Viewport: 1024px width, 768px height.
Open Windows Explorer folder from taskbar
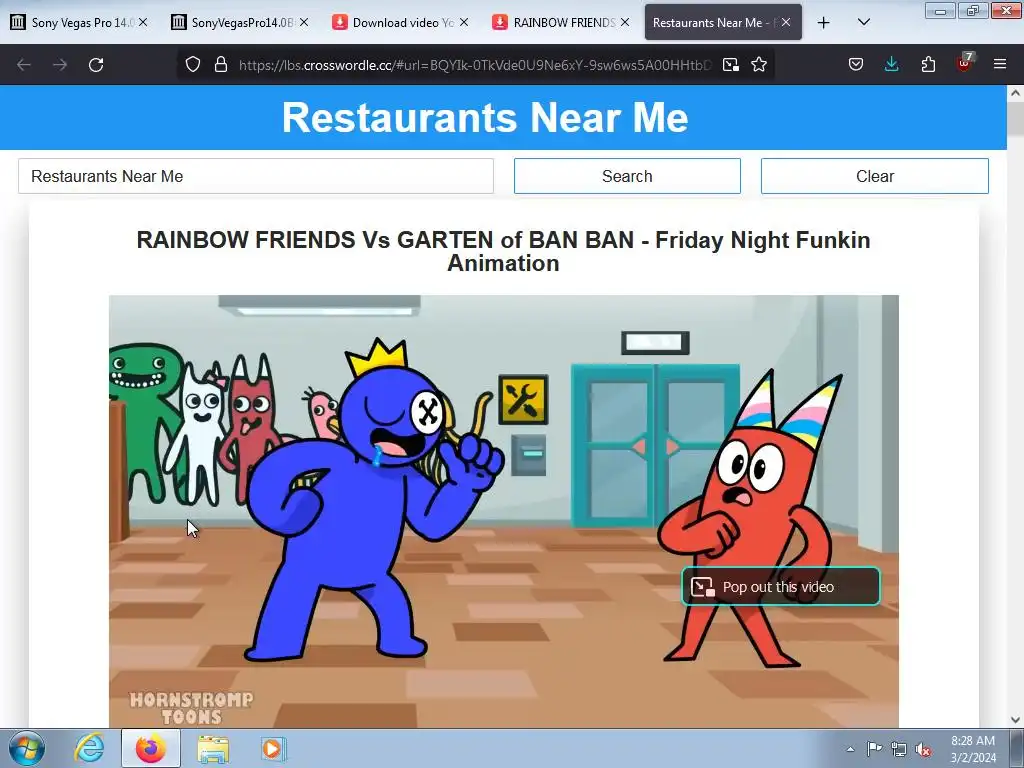click(213, 748)
